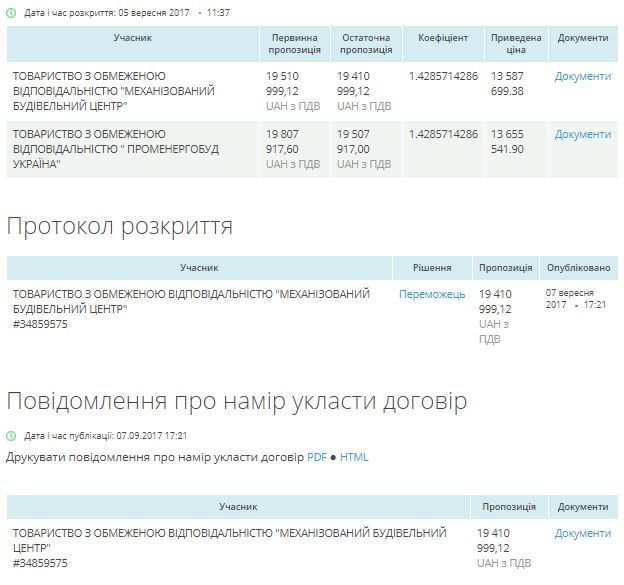Select the #34859575 code in the contract intent table
This screenshot has width=624, height=585.
pyautogui.click(x=40, y=563)
